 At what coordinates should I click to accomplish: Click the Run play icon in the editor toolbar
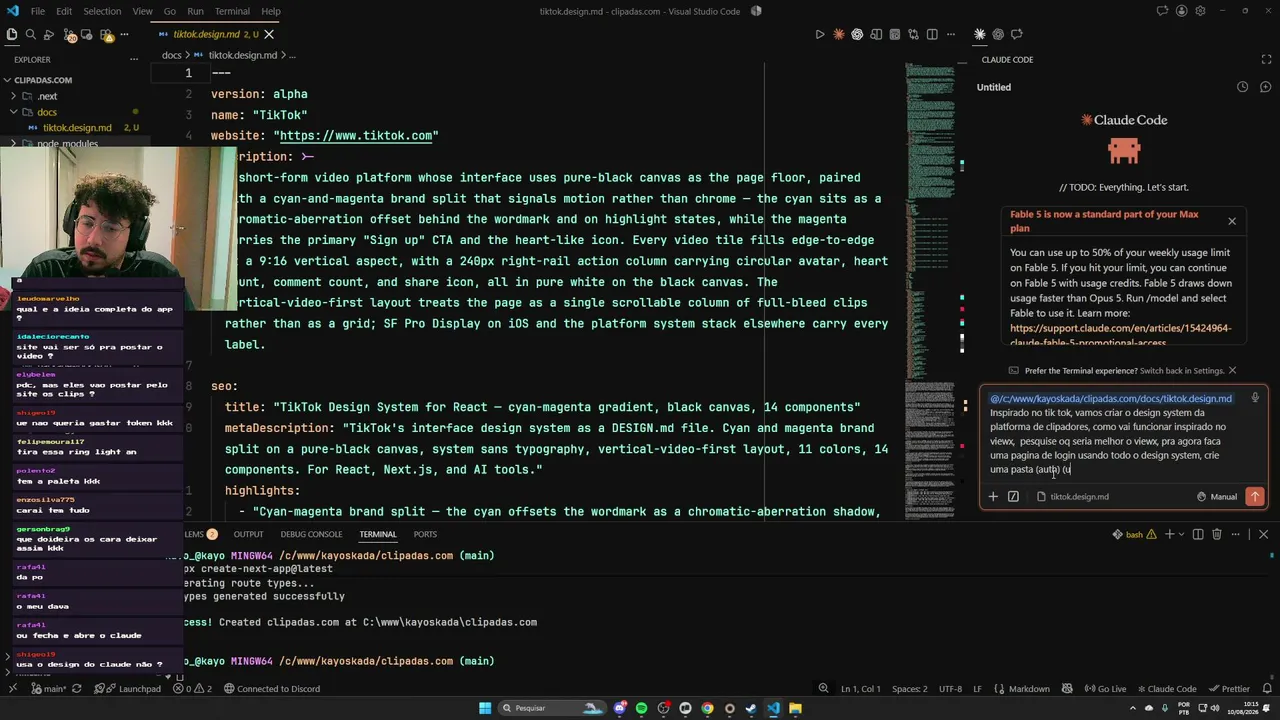[x=820, y=34]
